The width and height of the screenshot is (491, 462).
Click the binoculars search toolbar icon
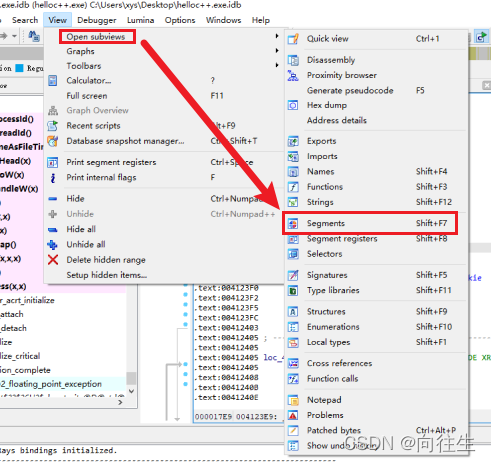(x=34, y=36)
